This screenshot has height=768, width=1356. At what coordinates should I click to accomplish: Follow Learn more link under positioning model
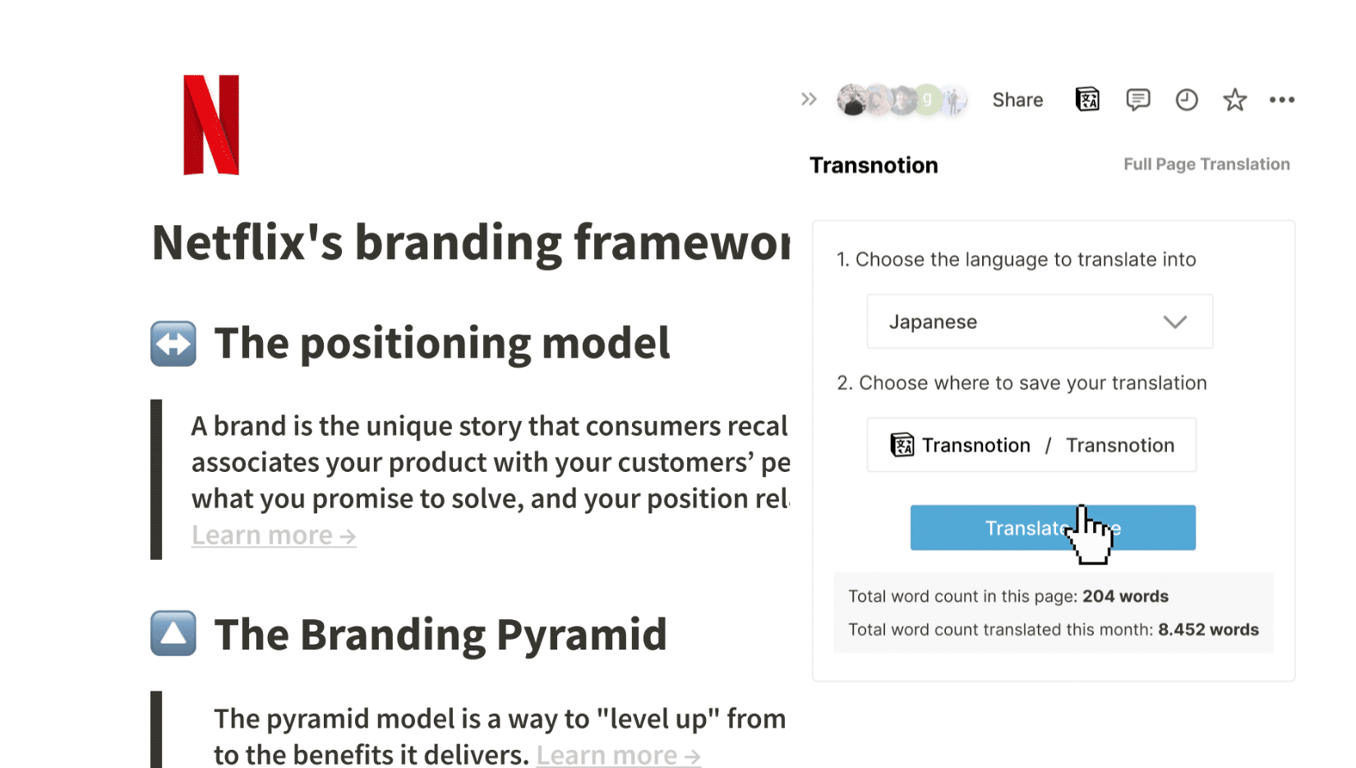point(273,535)
